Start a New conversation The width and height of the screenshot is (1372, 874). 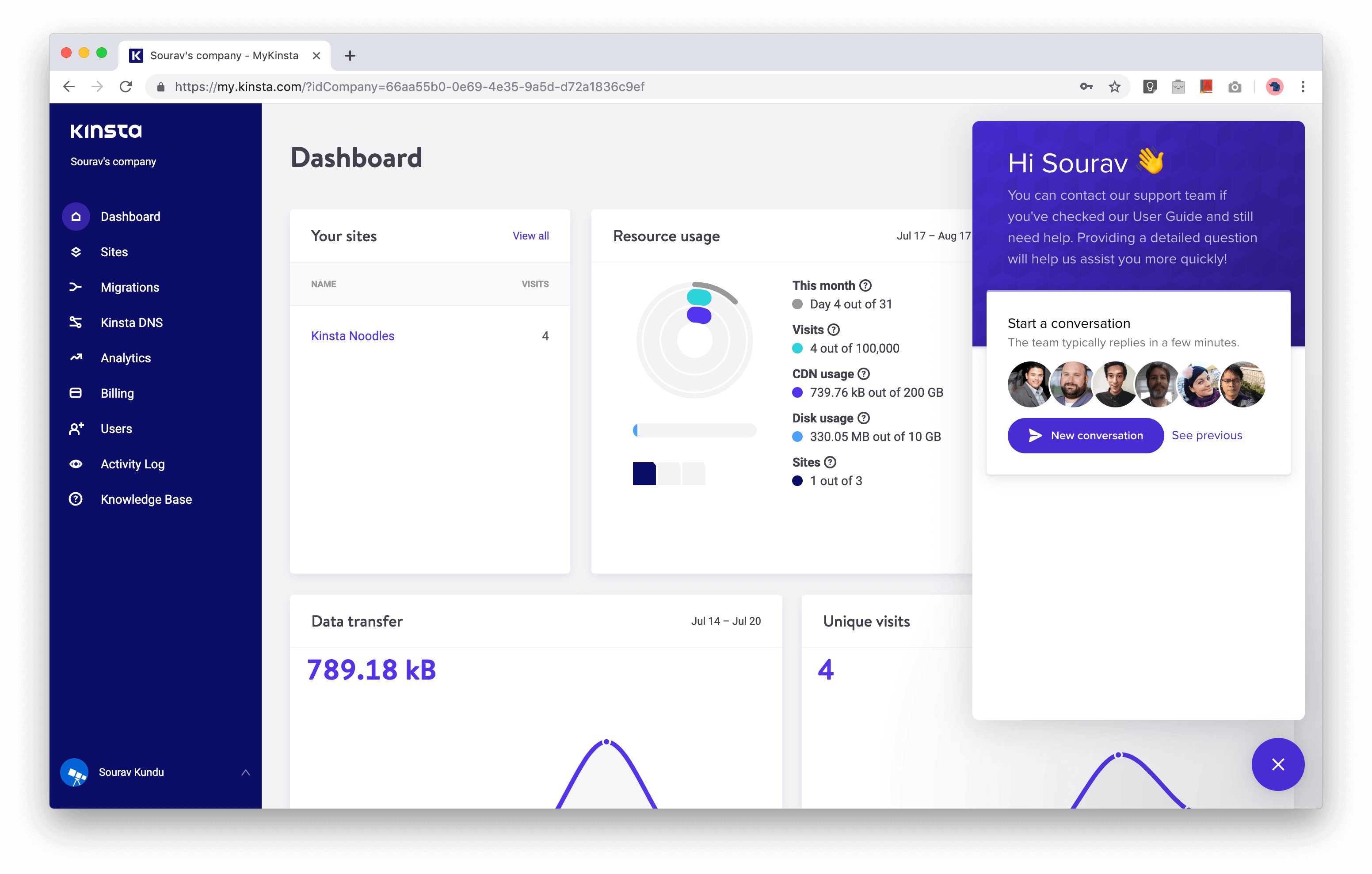tap(1086, 436)
